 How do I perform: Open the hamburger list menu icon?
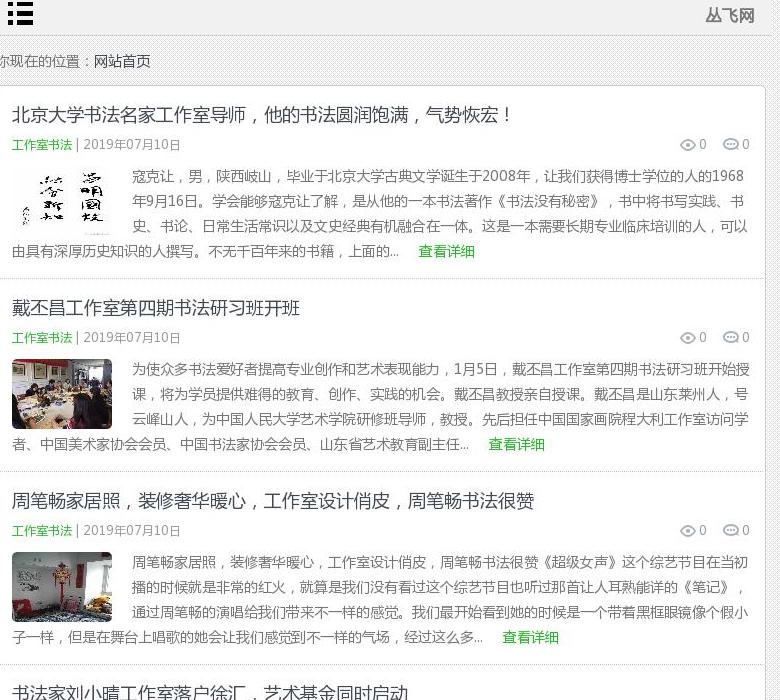coord(20,13)
